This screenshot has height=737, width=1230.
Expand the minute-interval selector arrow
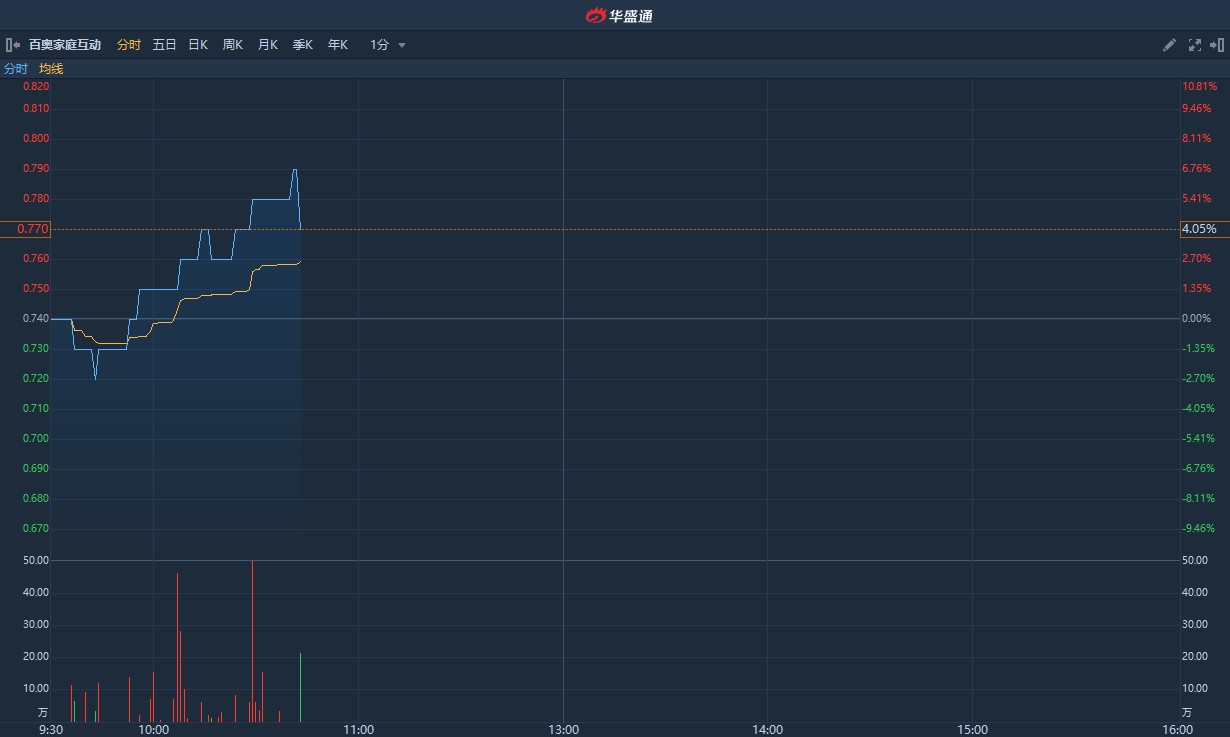(403, 44)
